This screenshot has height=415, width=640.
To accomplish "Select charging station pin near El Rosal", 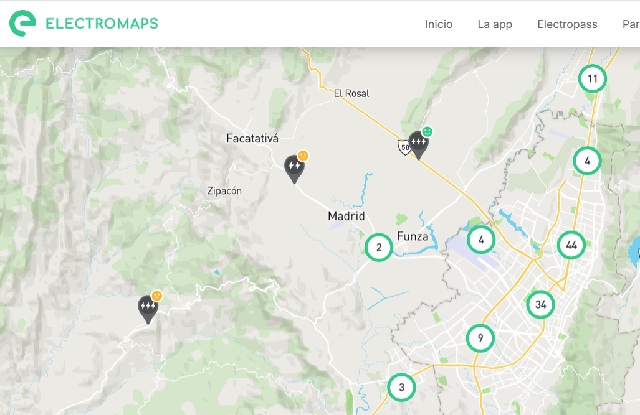I will click(x=418, y=145).
